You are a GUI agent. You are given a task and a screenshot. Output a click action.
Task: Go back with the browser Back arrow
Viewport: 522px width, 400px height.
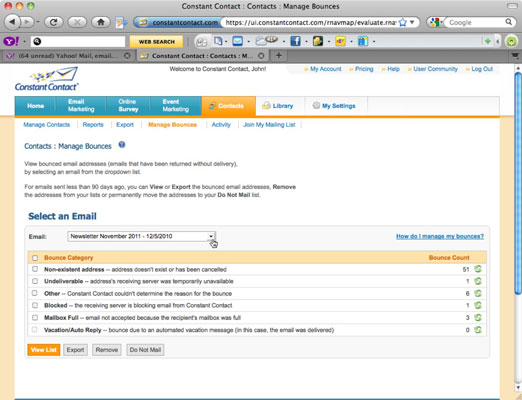[x=12, y=22]
